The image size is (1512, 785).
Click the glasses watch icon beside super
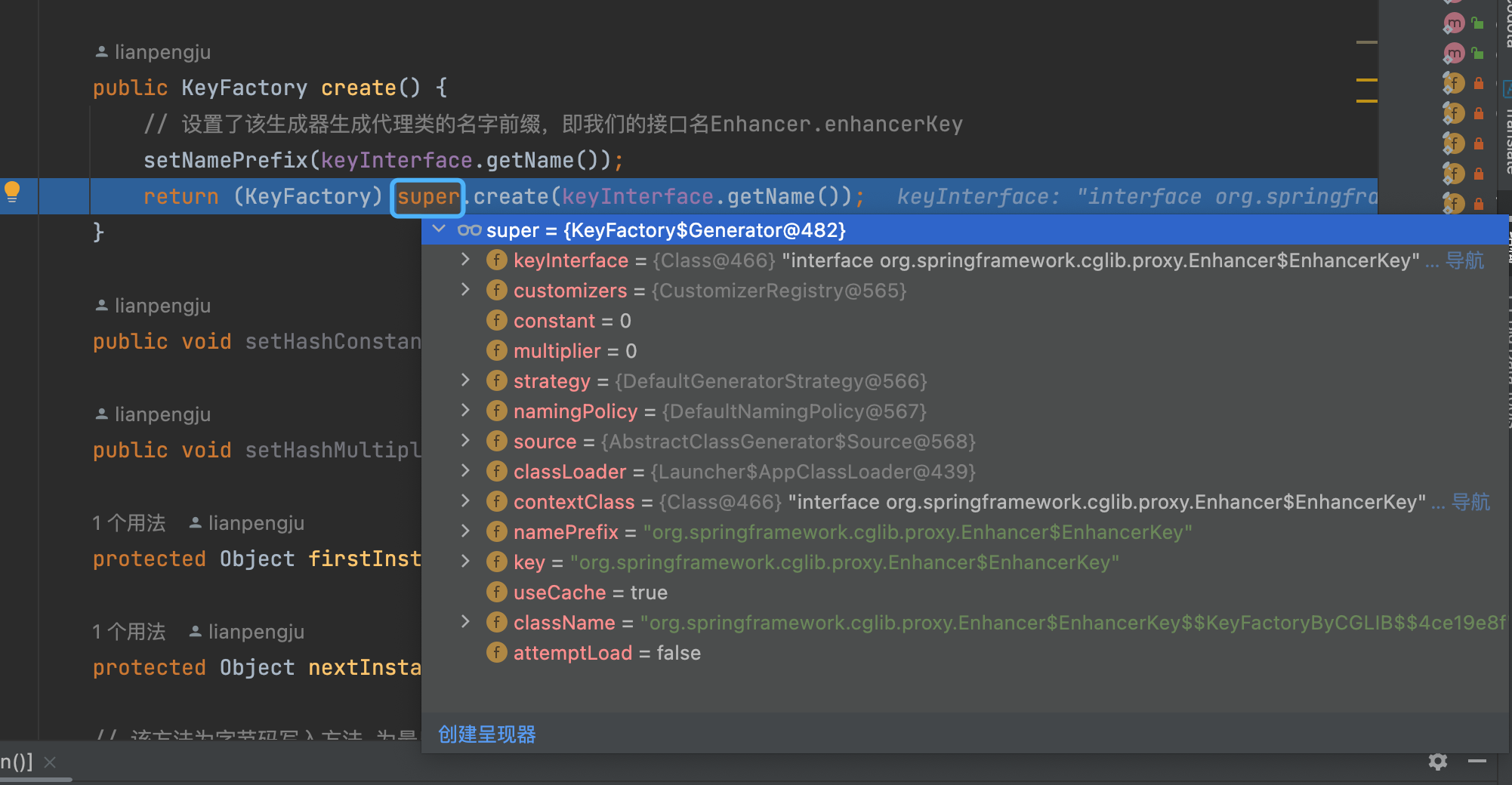click(469, 230)
